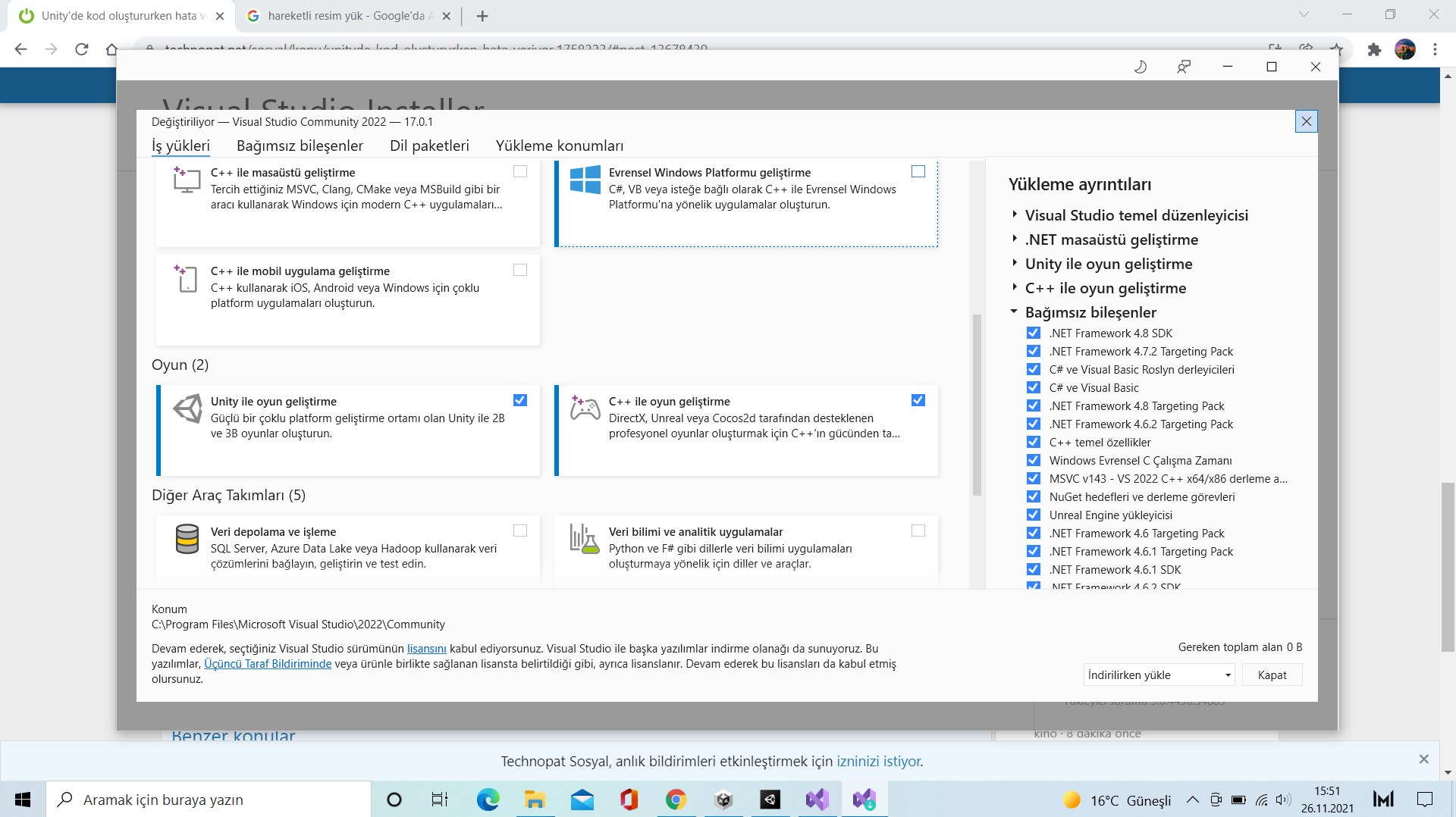The height and width of the screenshot is (817, 1456).
Task: Switch to Yükleme konumları tab
Action: click(560, 146)
